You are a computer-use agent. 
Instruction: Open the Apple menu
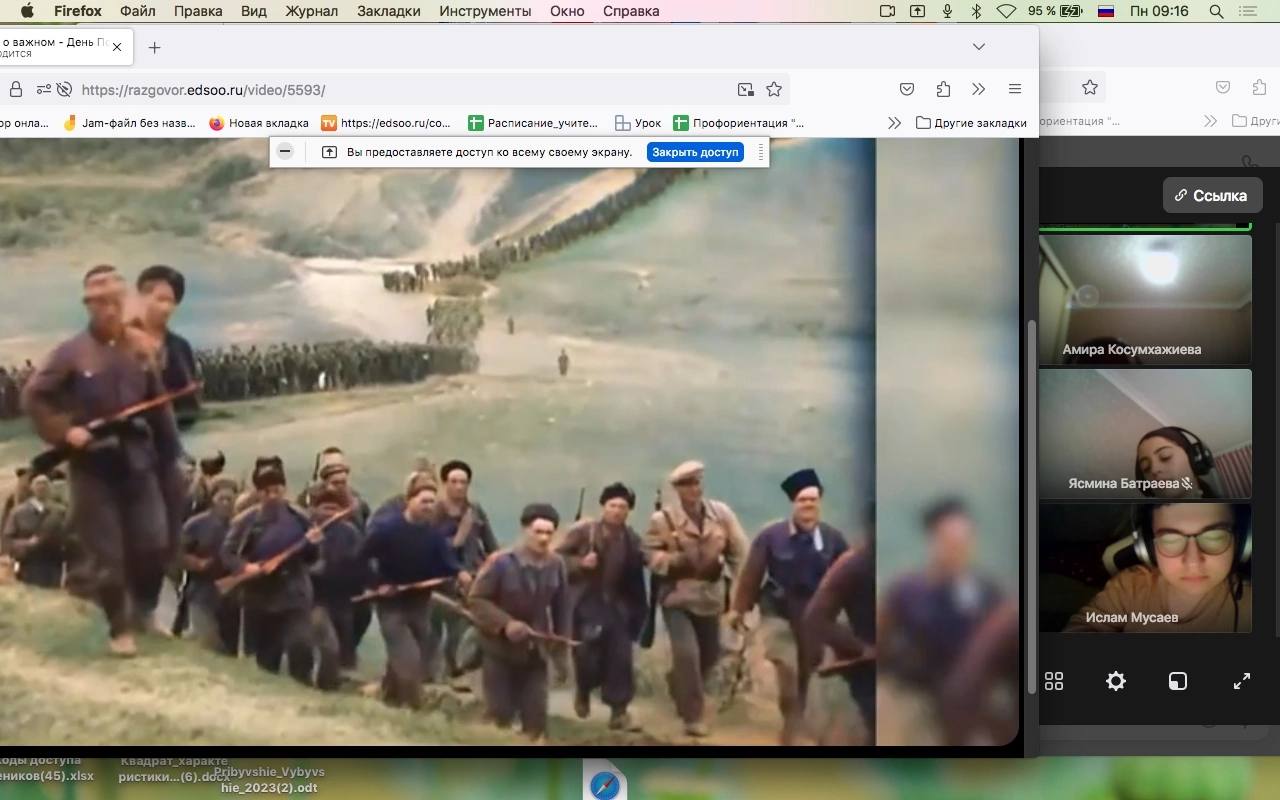[27, 11]
